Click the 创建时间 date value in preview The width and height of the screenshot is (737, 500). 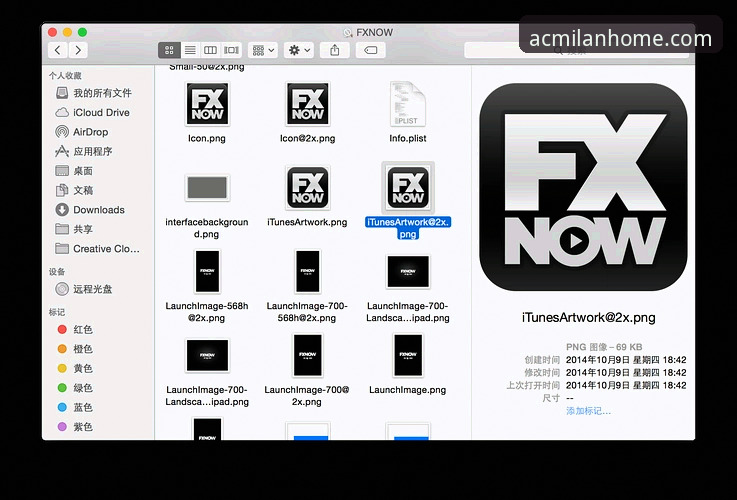click(626, 360)
